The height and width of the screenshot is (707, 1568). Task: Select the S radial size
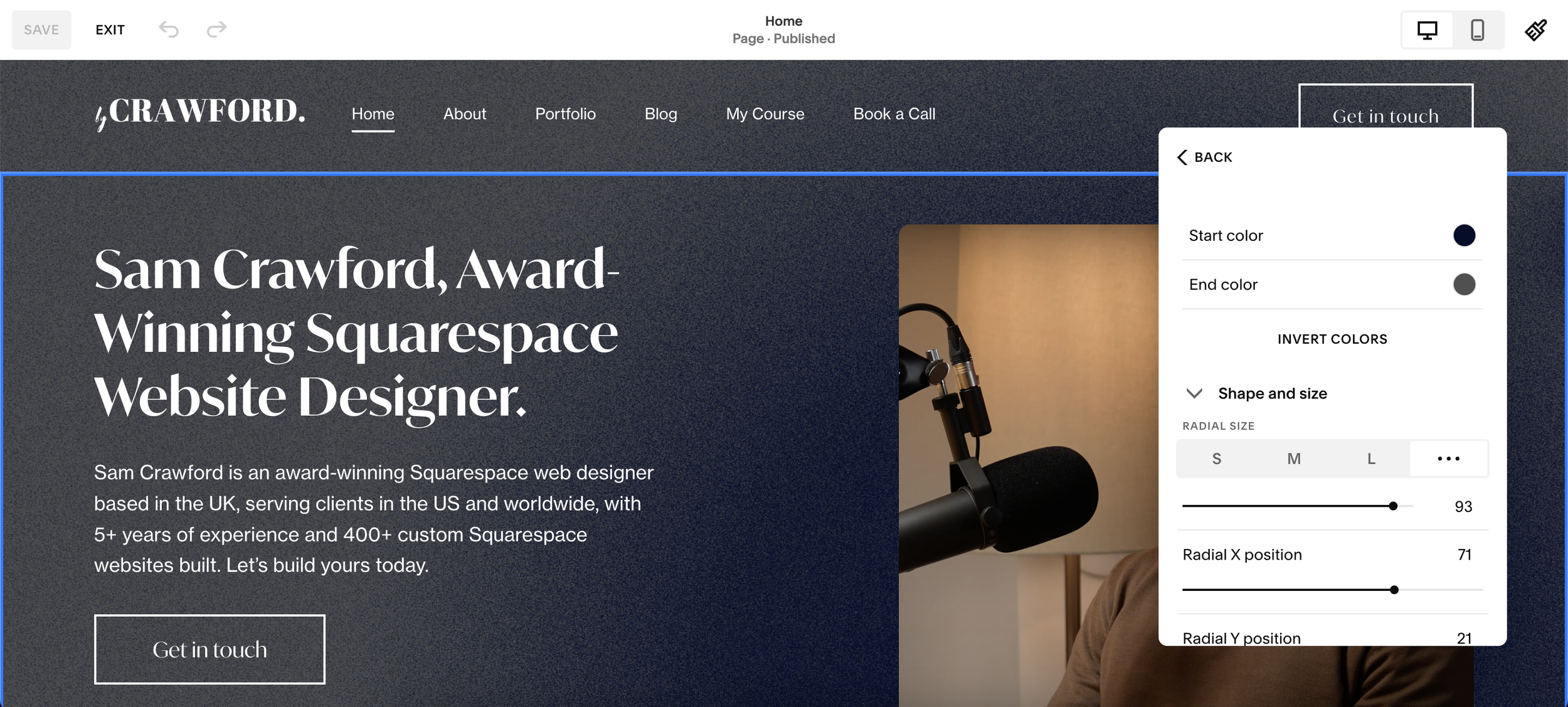1216,459
